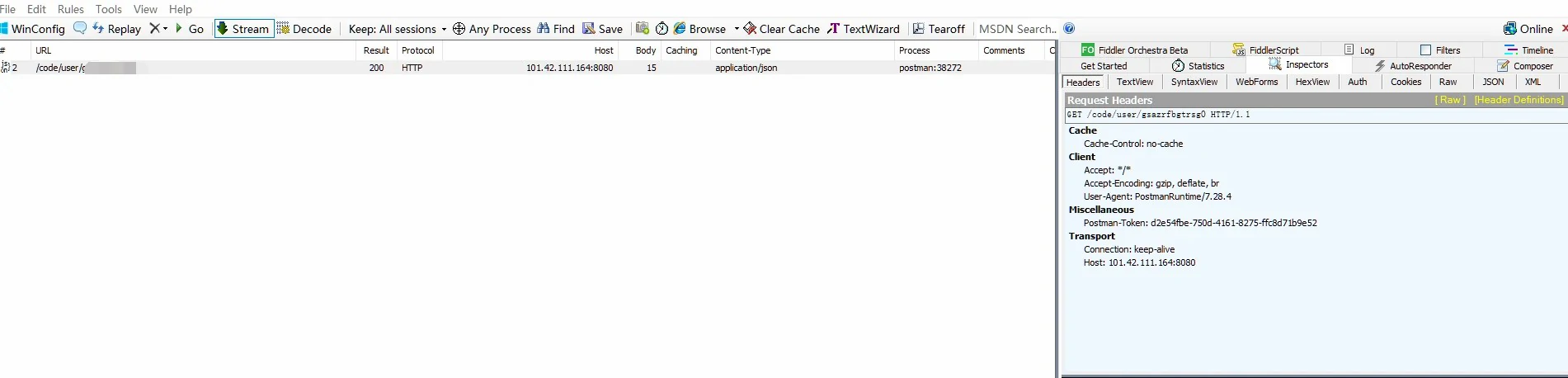Toggle the Decode option

point(304,29)
